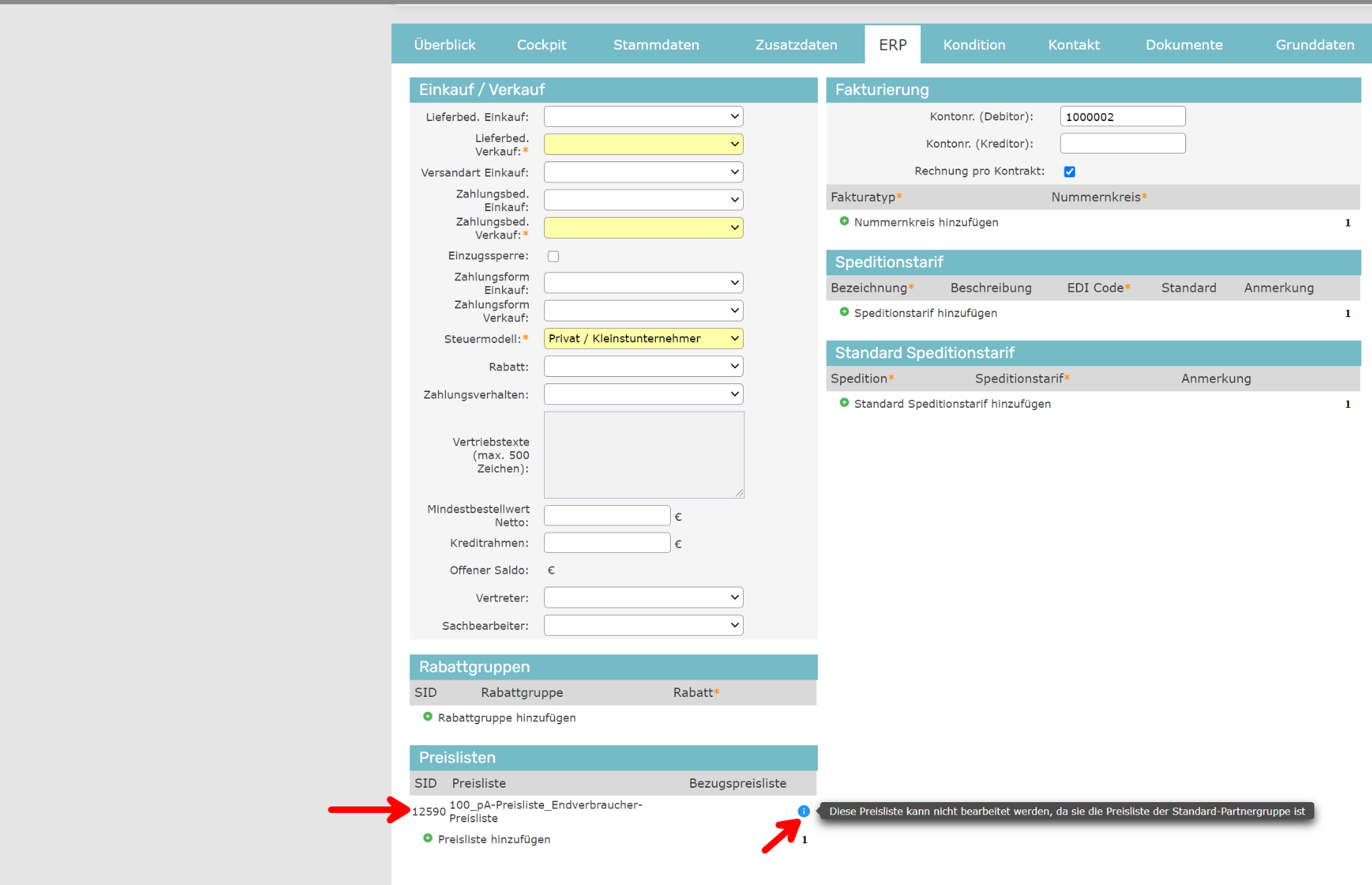Screen dimensions: 1372x885
Task: Uncheck Rechnung pro Kontrakt checkbox
Action: (x=1069, y=172)
